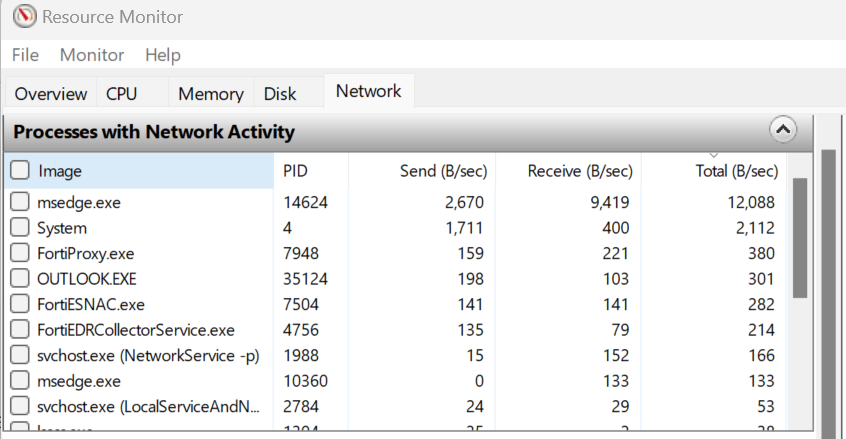
Task: Enable the OUTLOOK.EXE checkbox
Action: click(x=20, y=278)
